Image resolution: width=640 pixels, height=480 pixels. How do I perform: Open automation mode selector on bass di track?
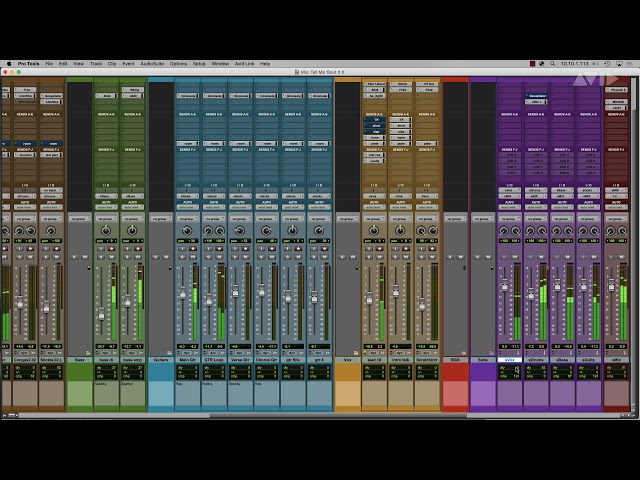(106, 207)
